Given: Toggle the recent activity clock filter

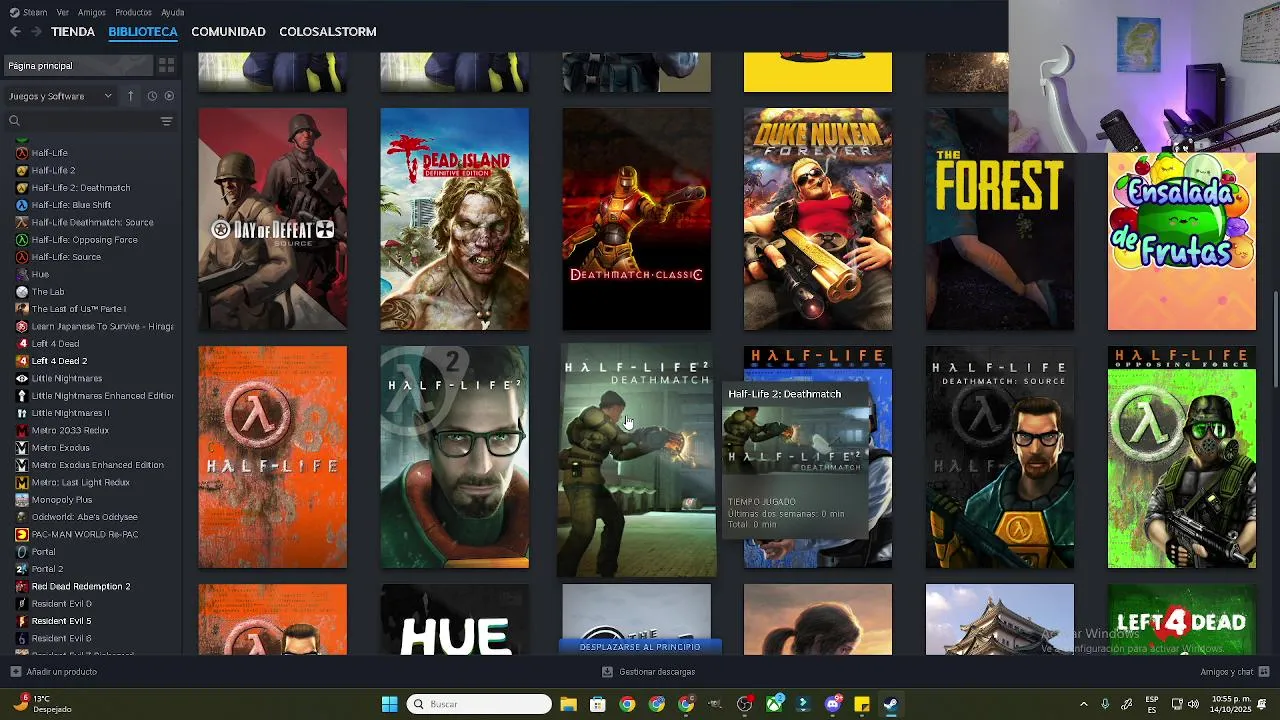Looking at the screenshot, I should pyautogui.click(x=152, y=96).
